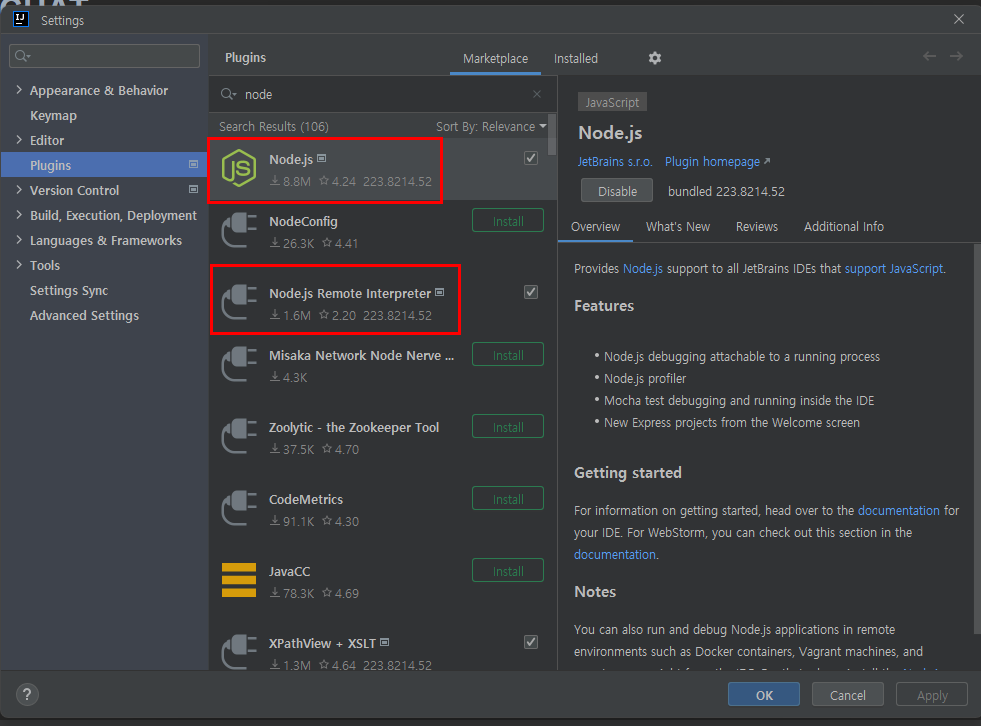The image size is (981, 726).
Task: Expand Appearance & Behavior settings
Action: pos(19,89)
